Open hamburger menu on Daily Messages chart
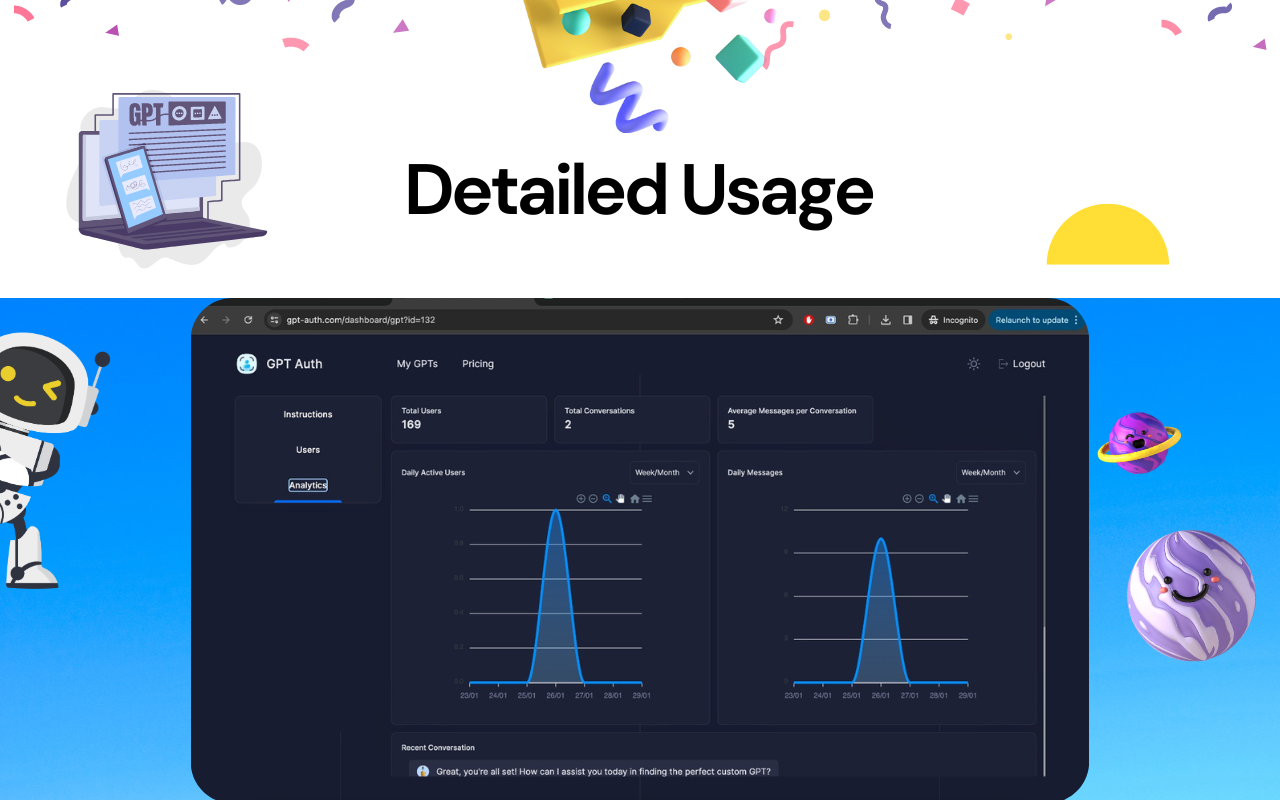1280x800 pixels. click(x=973, y=498)
